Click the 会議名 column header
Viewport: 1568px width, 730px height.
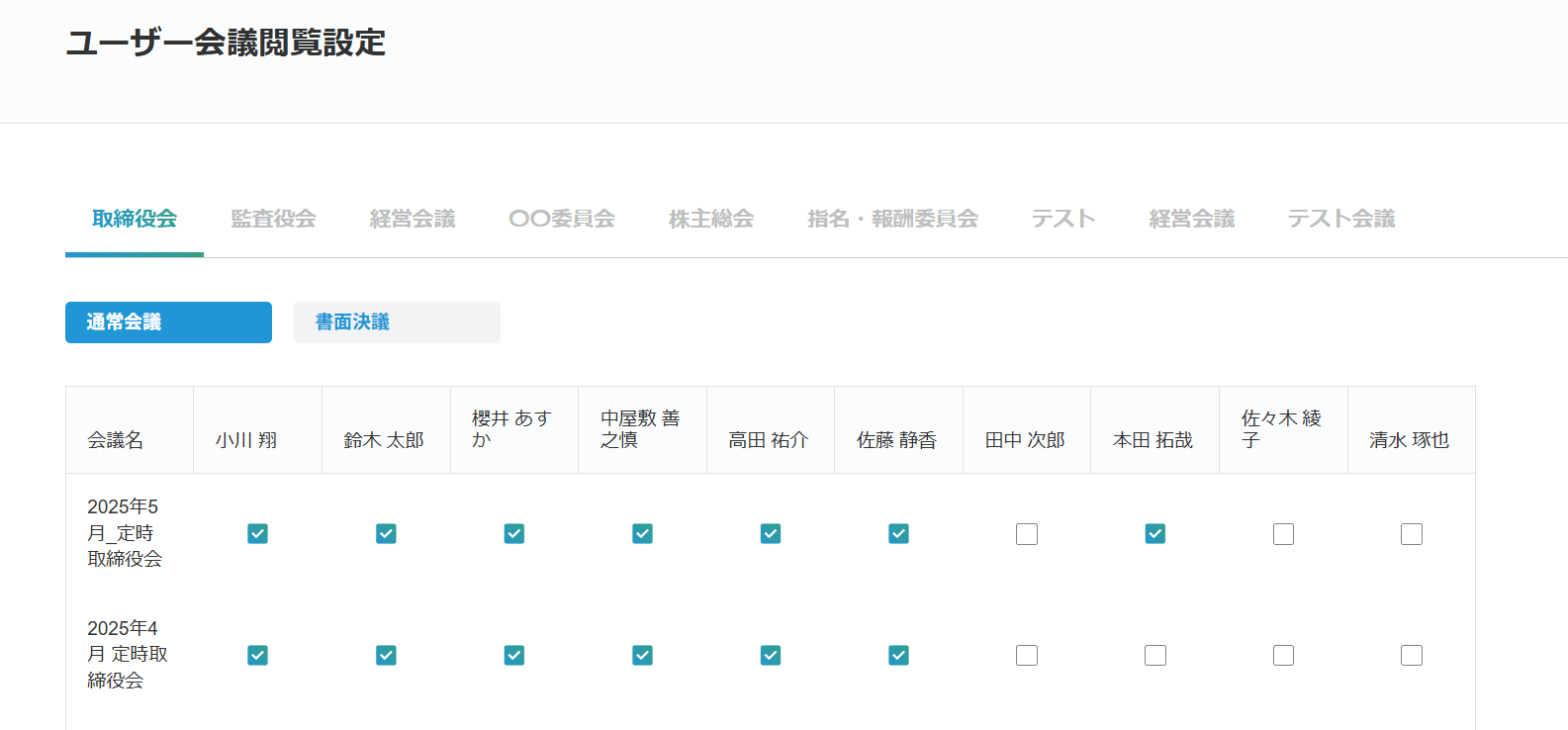pyautogui.click(x=116, y=440)
